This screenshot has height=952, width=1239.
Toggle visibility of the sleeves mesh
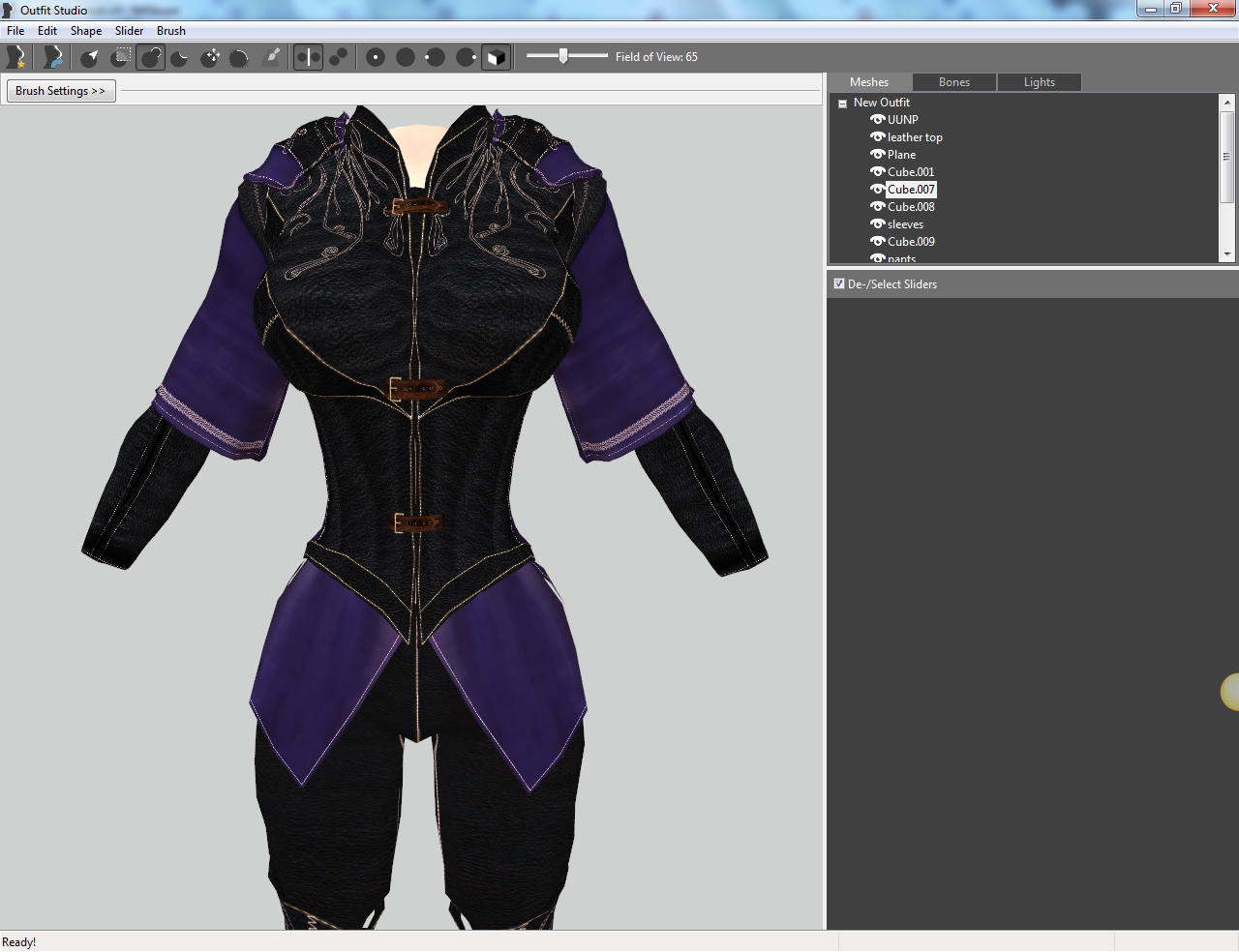point(877,223)
